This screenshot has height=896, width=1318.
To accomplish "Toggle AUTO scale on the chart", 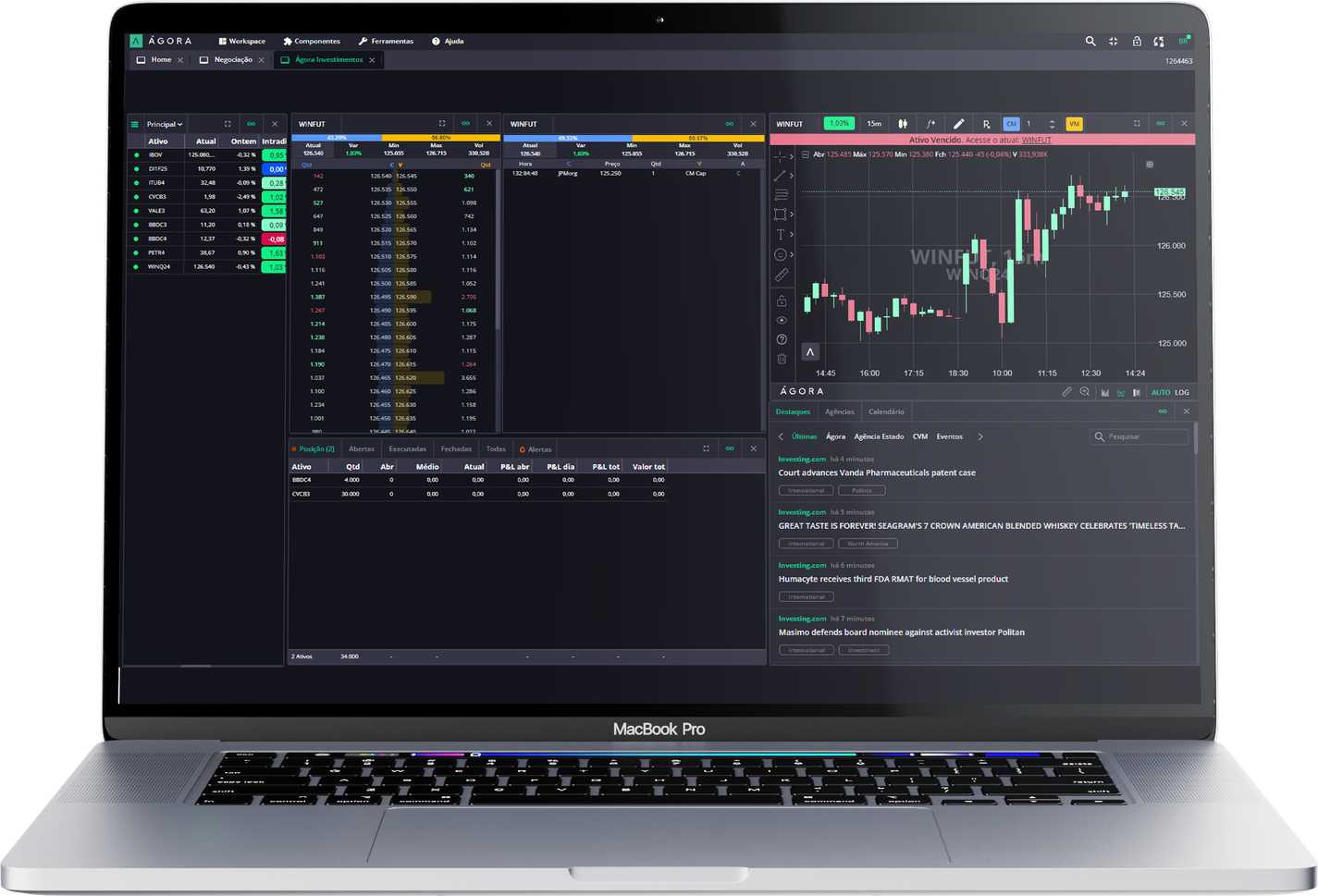I will [x=1160, y=392].
